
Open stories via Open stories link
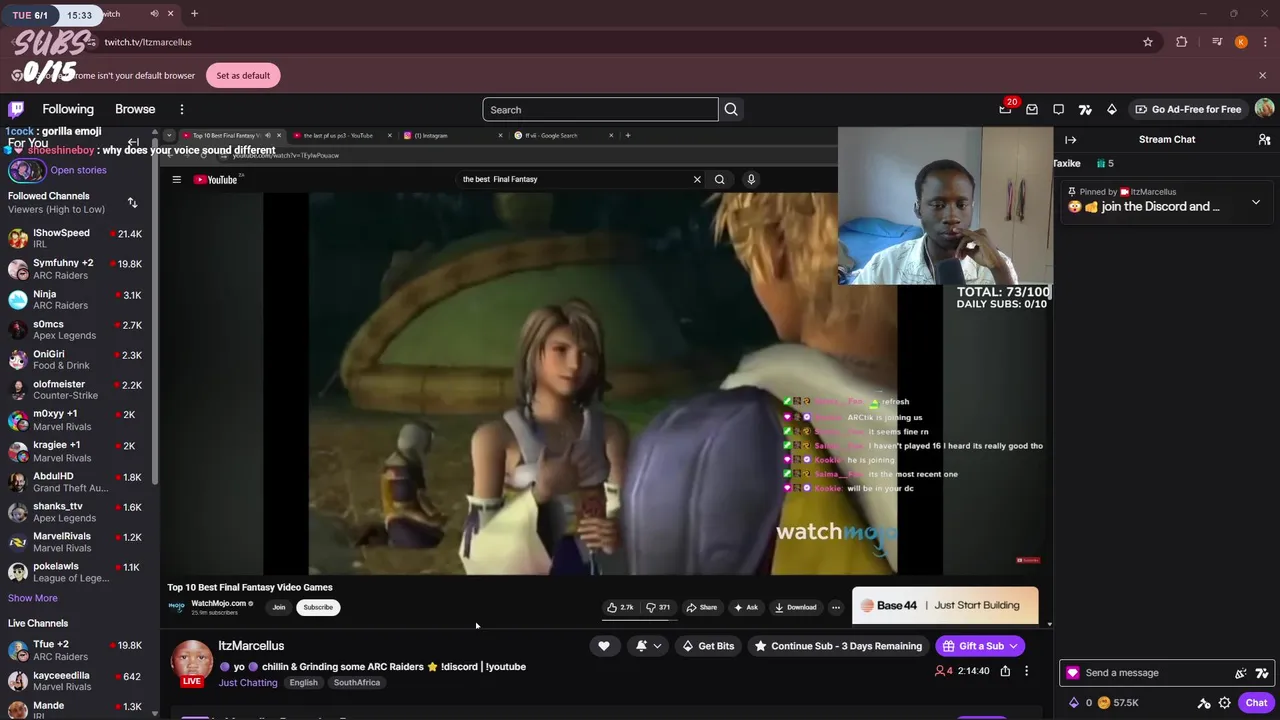point(78,170)
